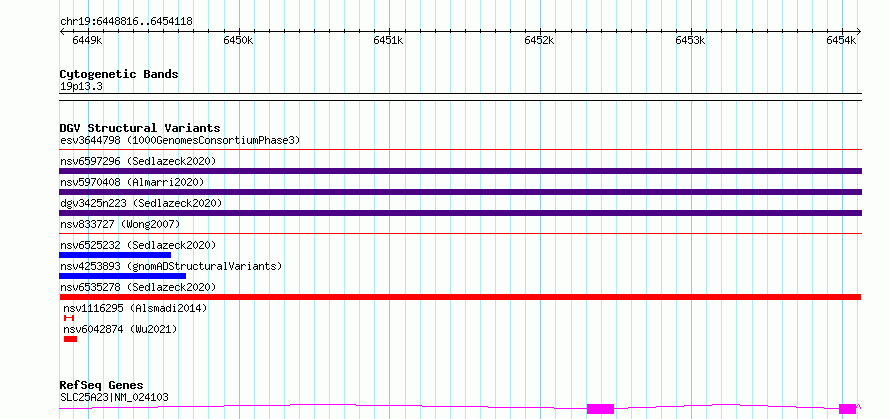Click the chr19:6448816..6454118 region label
This screenshot has height=419, width=890.
[x=126, y=22]
